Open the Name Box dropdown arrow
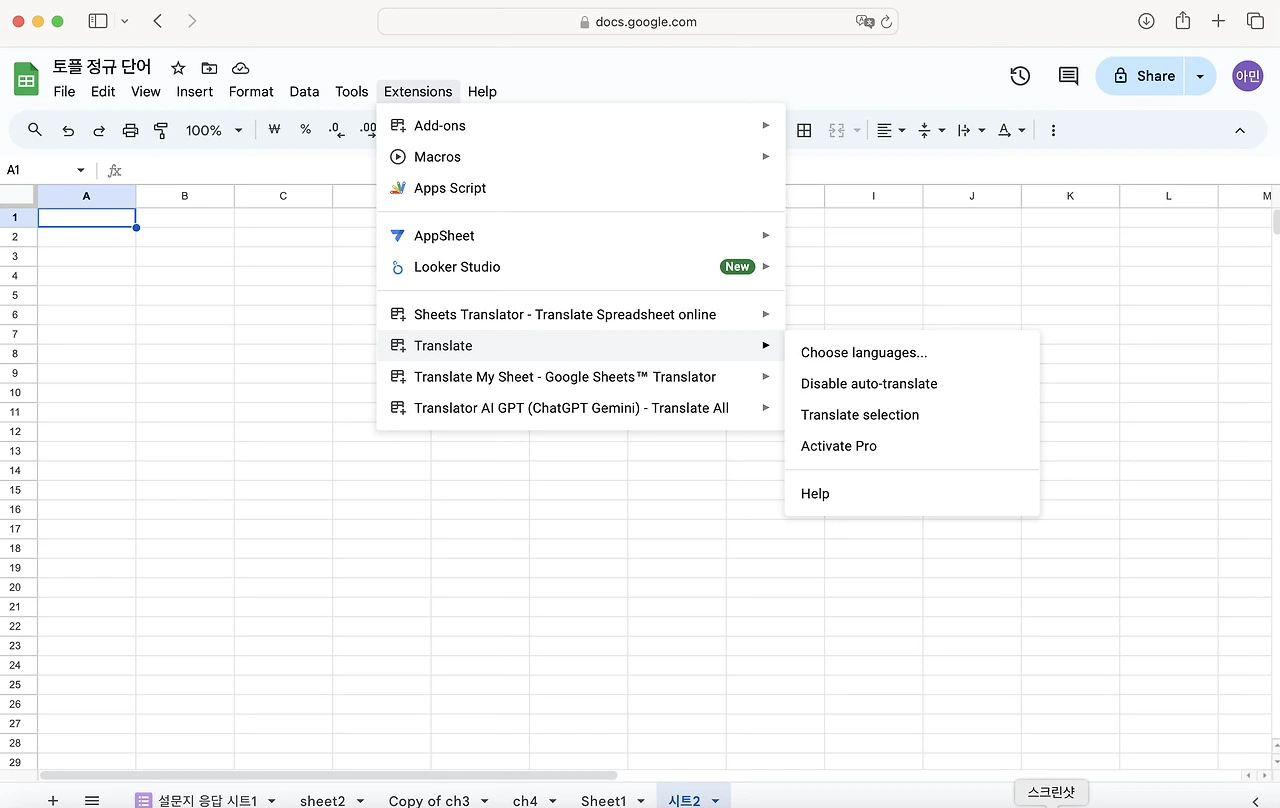 81,170
